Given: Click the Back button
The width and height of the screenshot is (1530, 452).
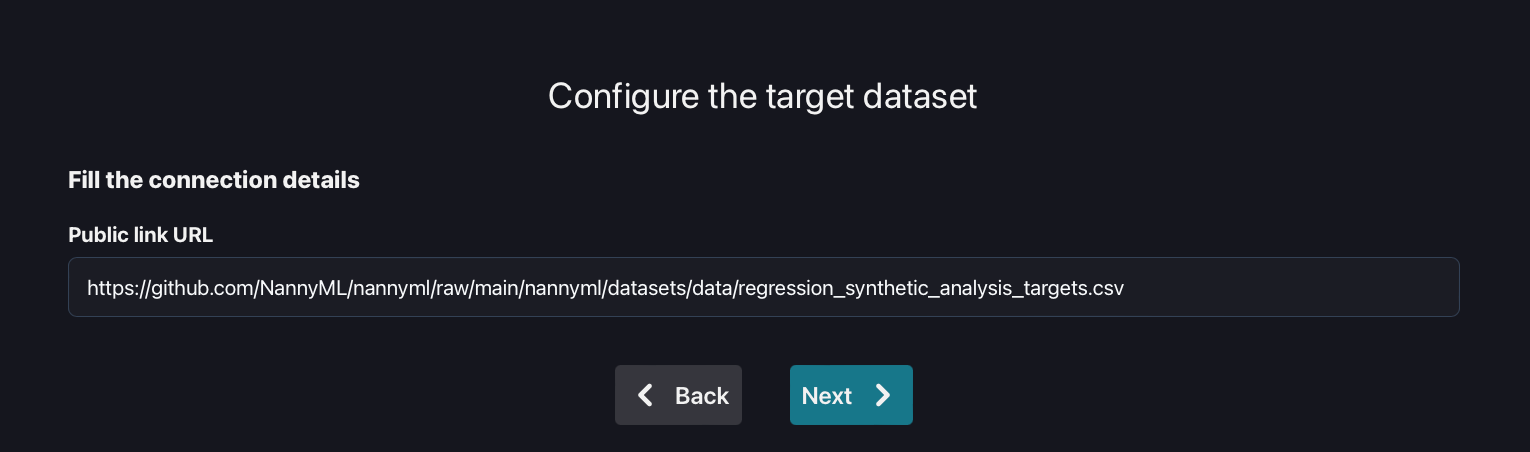Looking at the screenshot, I should click(678, 395).
